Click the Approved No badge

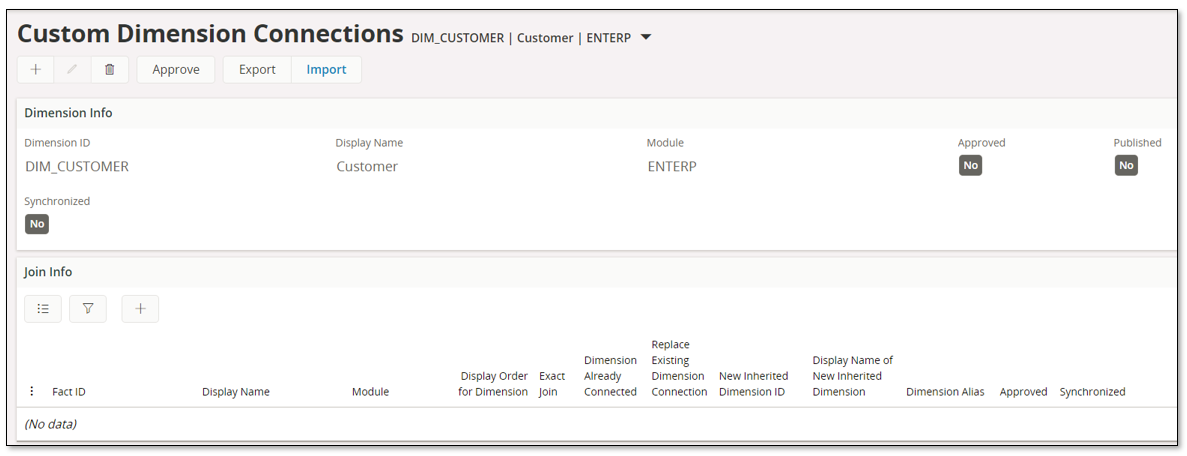[x=970, y=165]
